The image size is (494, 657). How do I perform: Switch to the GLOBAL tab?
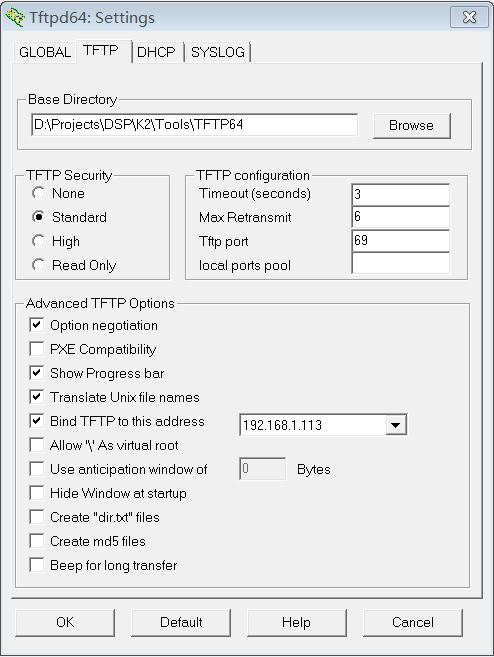(x=45, y=52)
